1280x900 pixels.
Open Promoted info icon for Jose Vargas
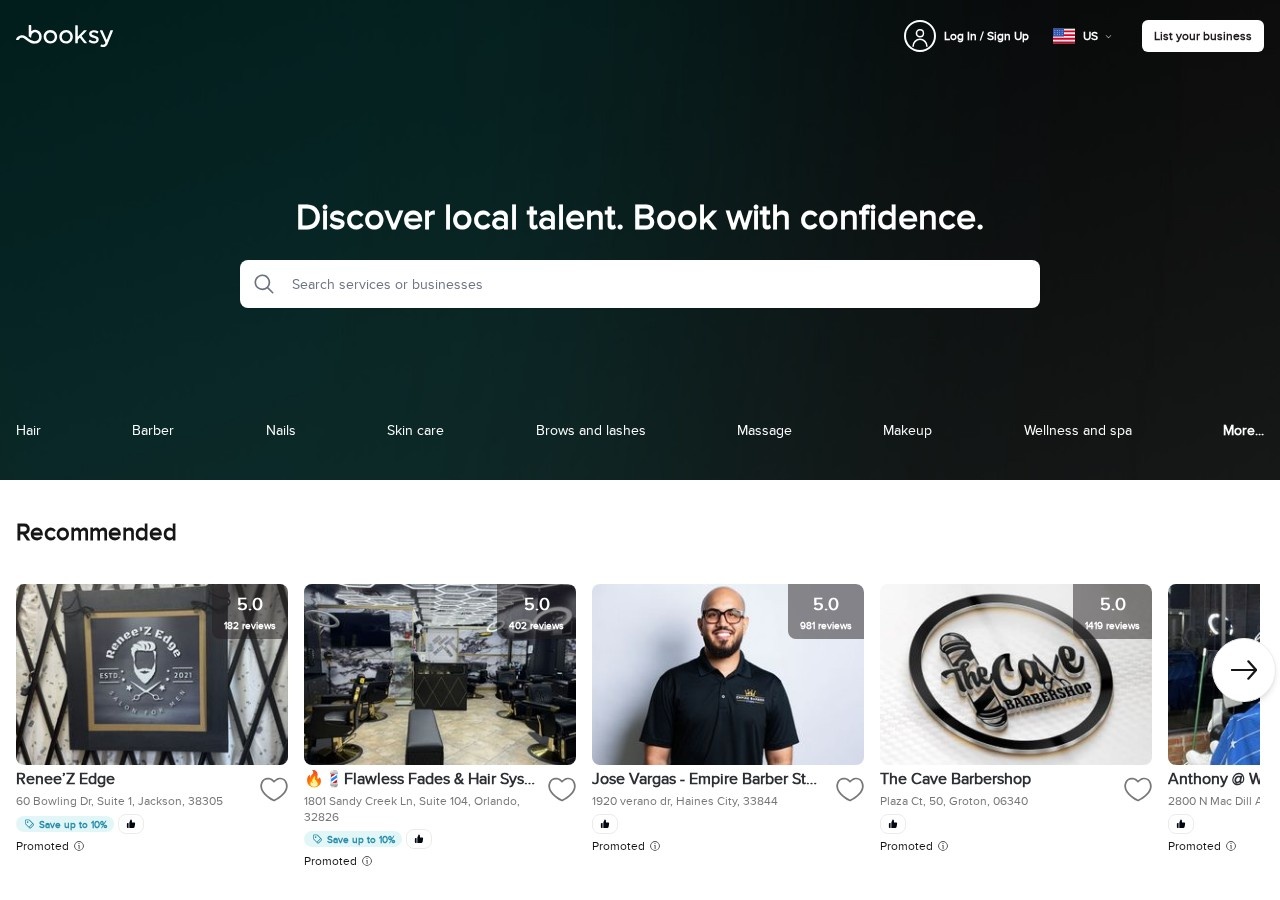coord(655,846)
